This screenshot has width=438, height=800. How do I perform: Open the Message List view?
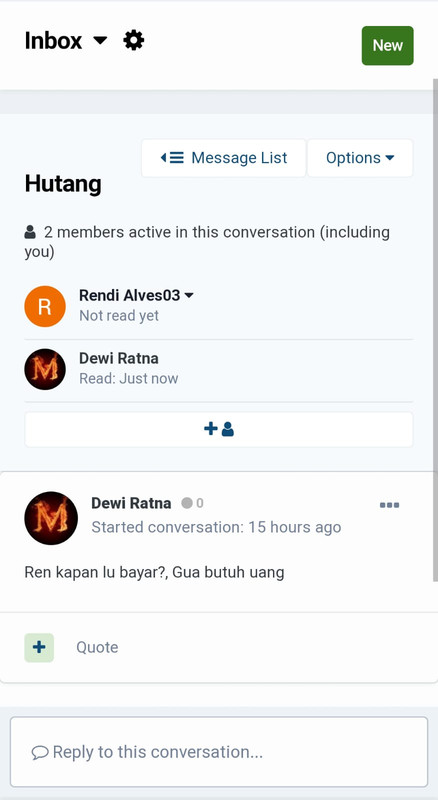coord(224,158)
